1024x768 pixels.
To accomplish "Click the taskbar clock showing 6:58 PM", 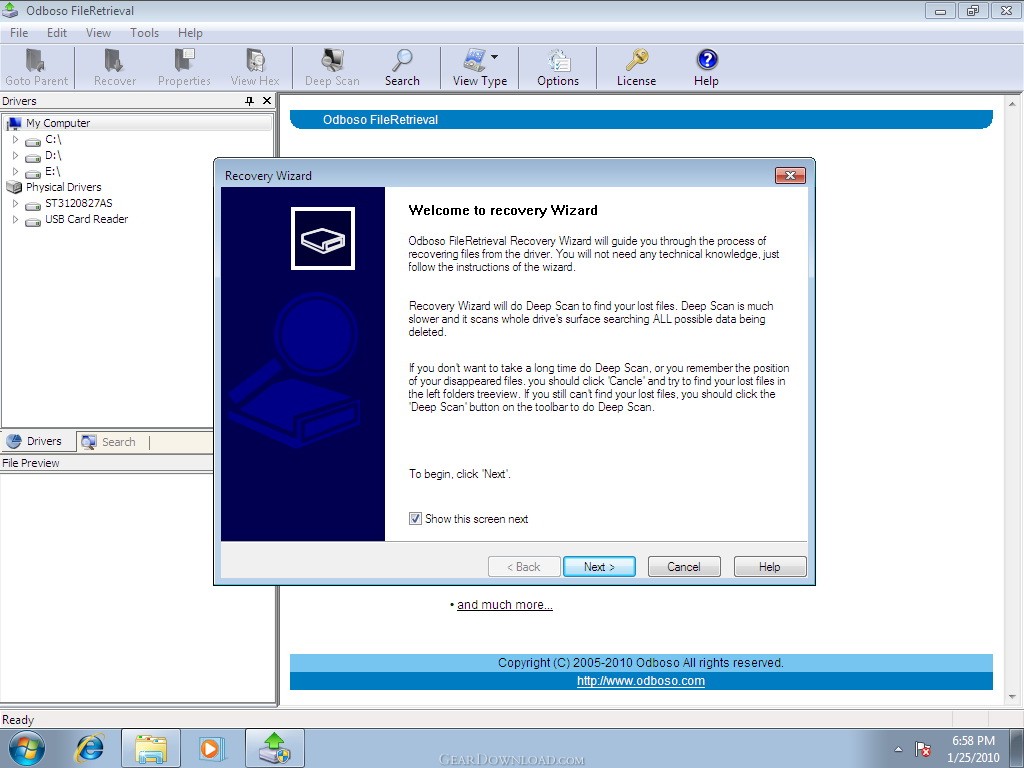I will 973,749.
